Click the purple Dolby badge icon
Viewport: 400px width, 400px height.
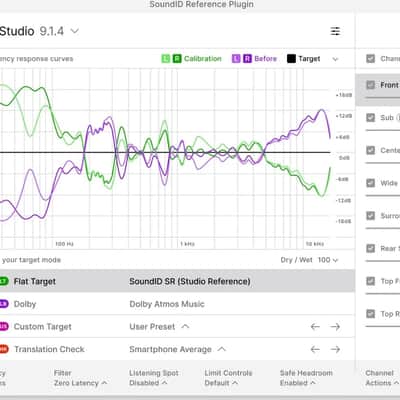(4, 304)
